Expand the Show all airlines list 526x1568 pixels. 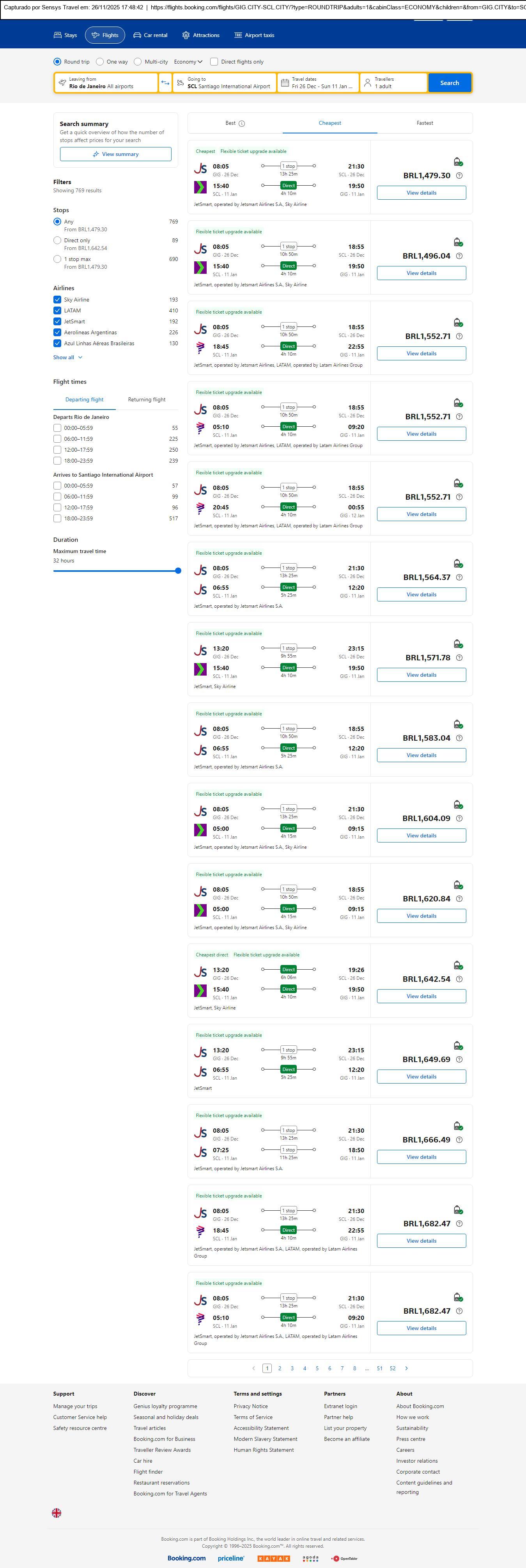(67, 357)
